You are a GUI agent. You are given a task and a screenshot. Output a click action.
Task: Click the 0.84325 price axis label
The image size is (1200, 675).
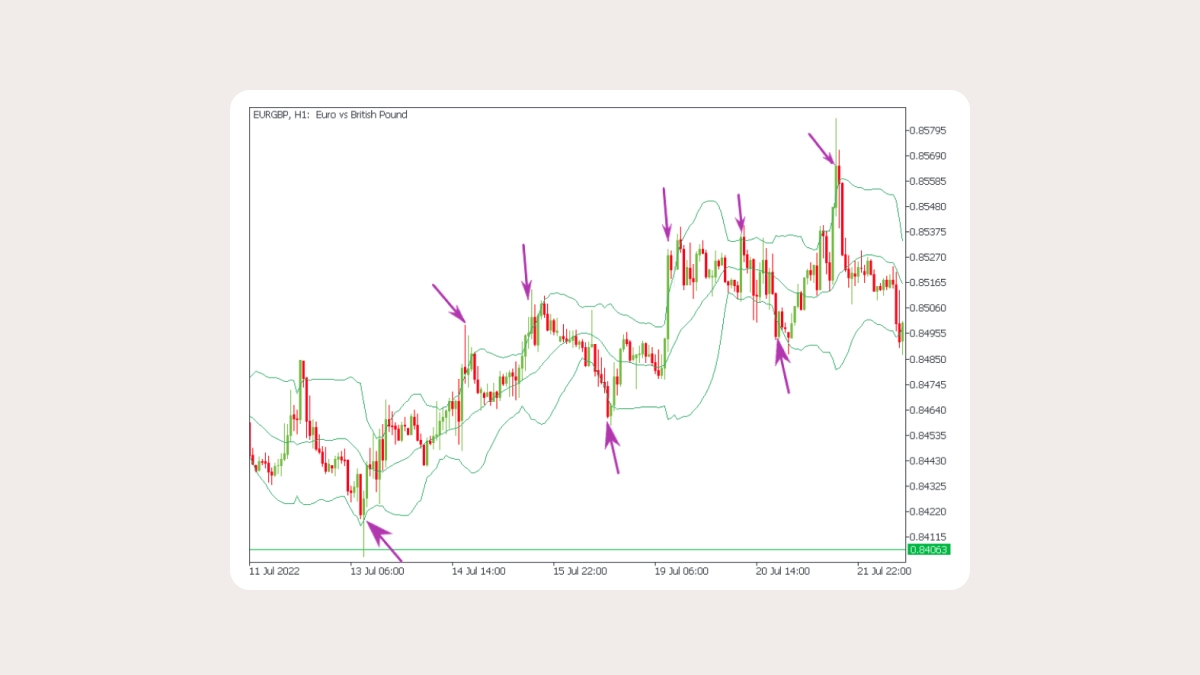coord(928,487)
